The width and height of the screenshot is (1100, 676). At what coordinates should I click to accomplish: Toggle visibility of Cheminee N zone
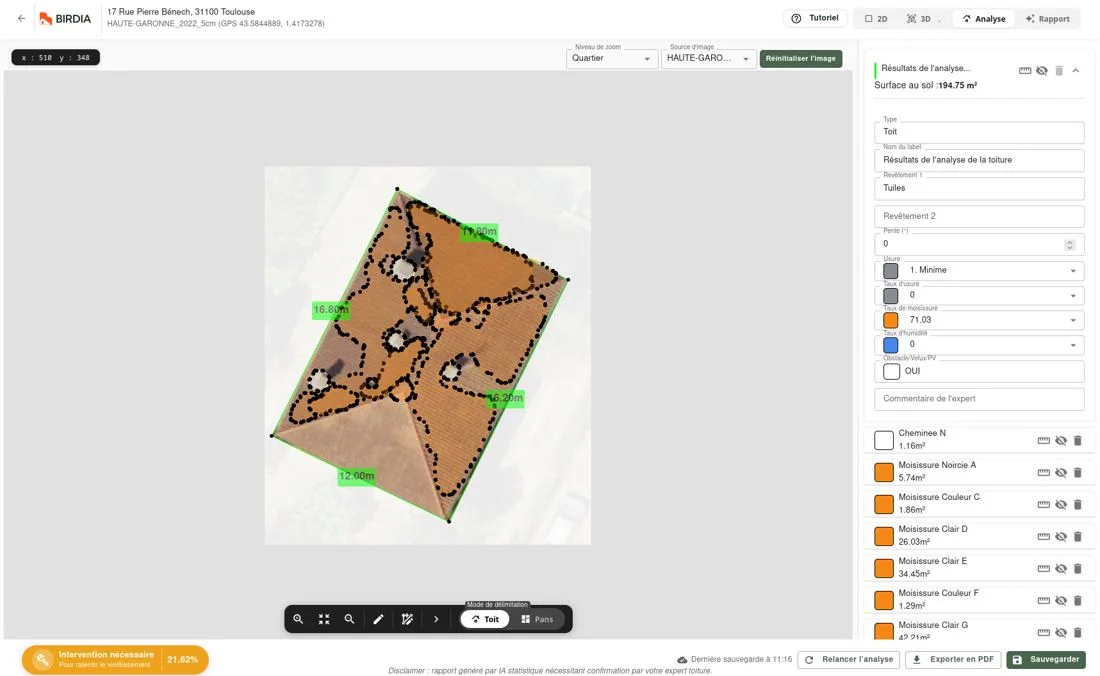(1061, 440)
